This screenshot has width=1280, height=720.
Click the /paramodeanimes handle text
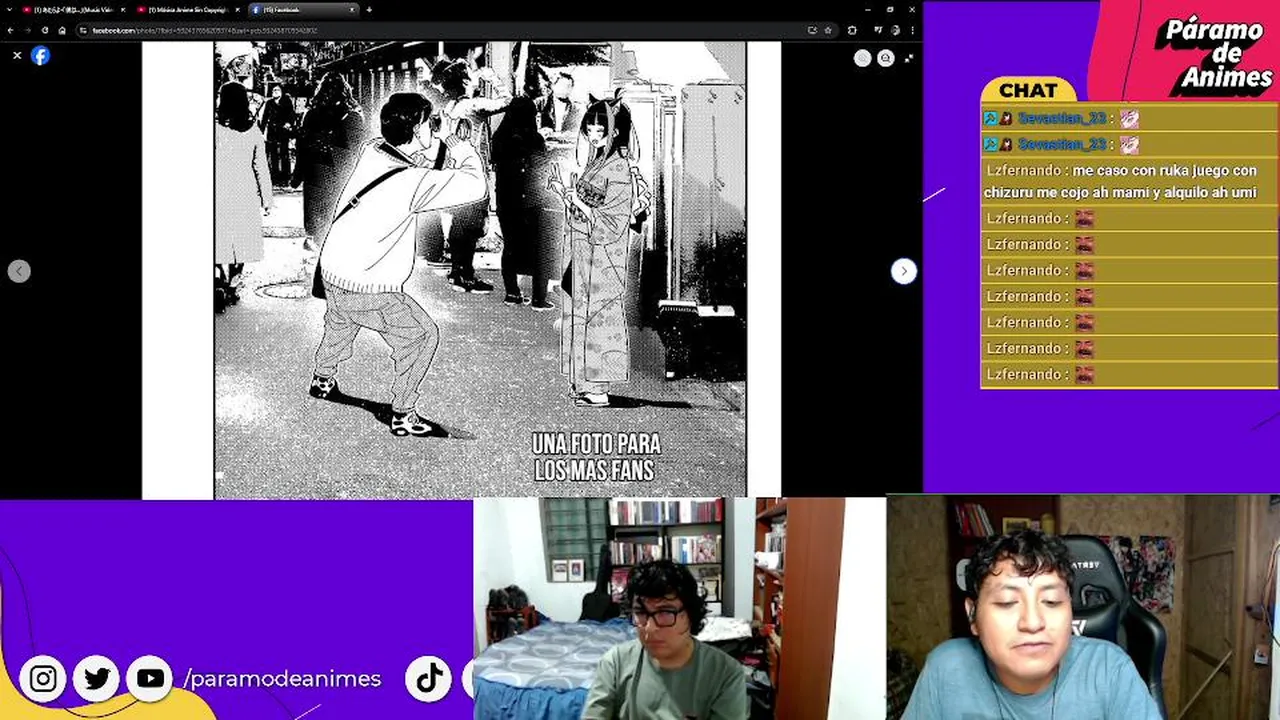click(x=283, y=679)
